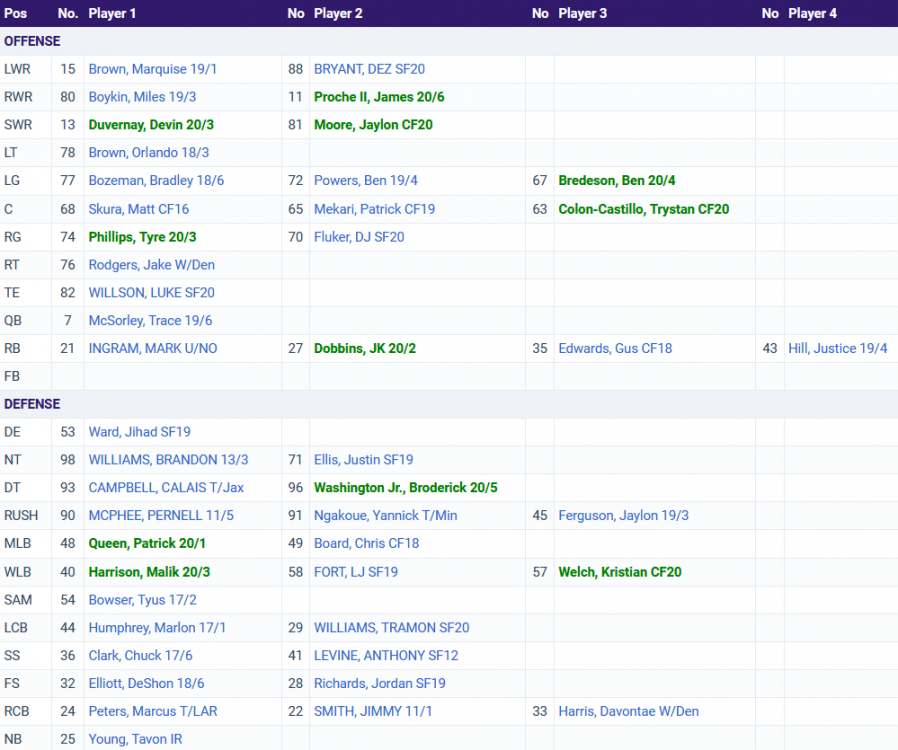Open Young, Tavon IR link

point(135,740)
